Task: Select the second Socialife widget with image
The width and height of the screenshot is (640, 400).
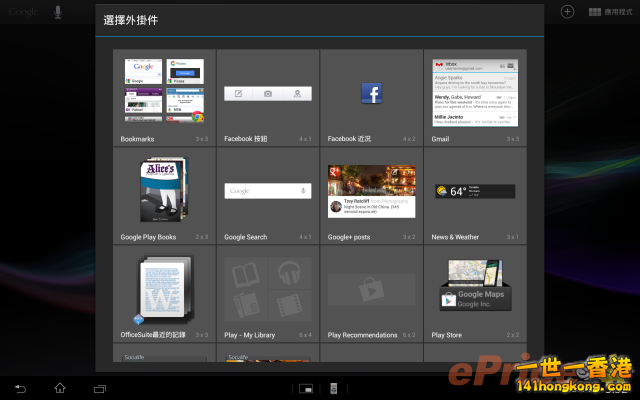Action: click(x=268, y=358)
